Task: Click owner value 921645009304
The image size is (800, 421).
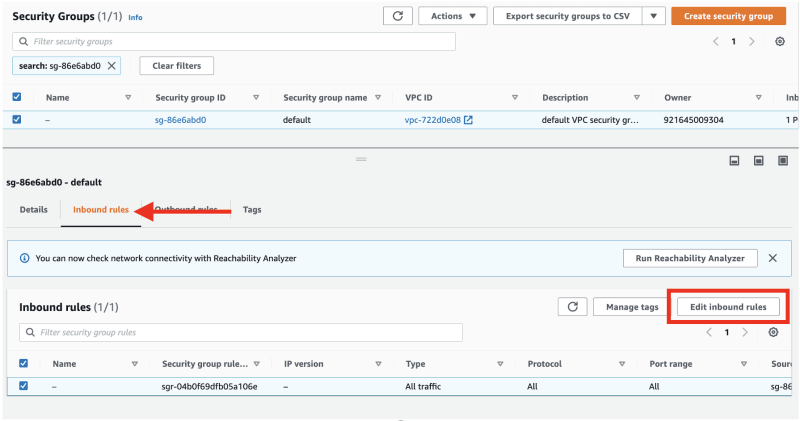Action: 693,120
